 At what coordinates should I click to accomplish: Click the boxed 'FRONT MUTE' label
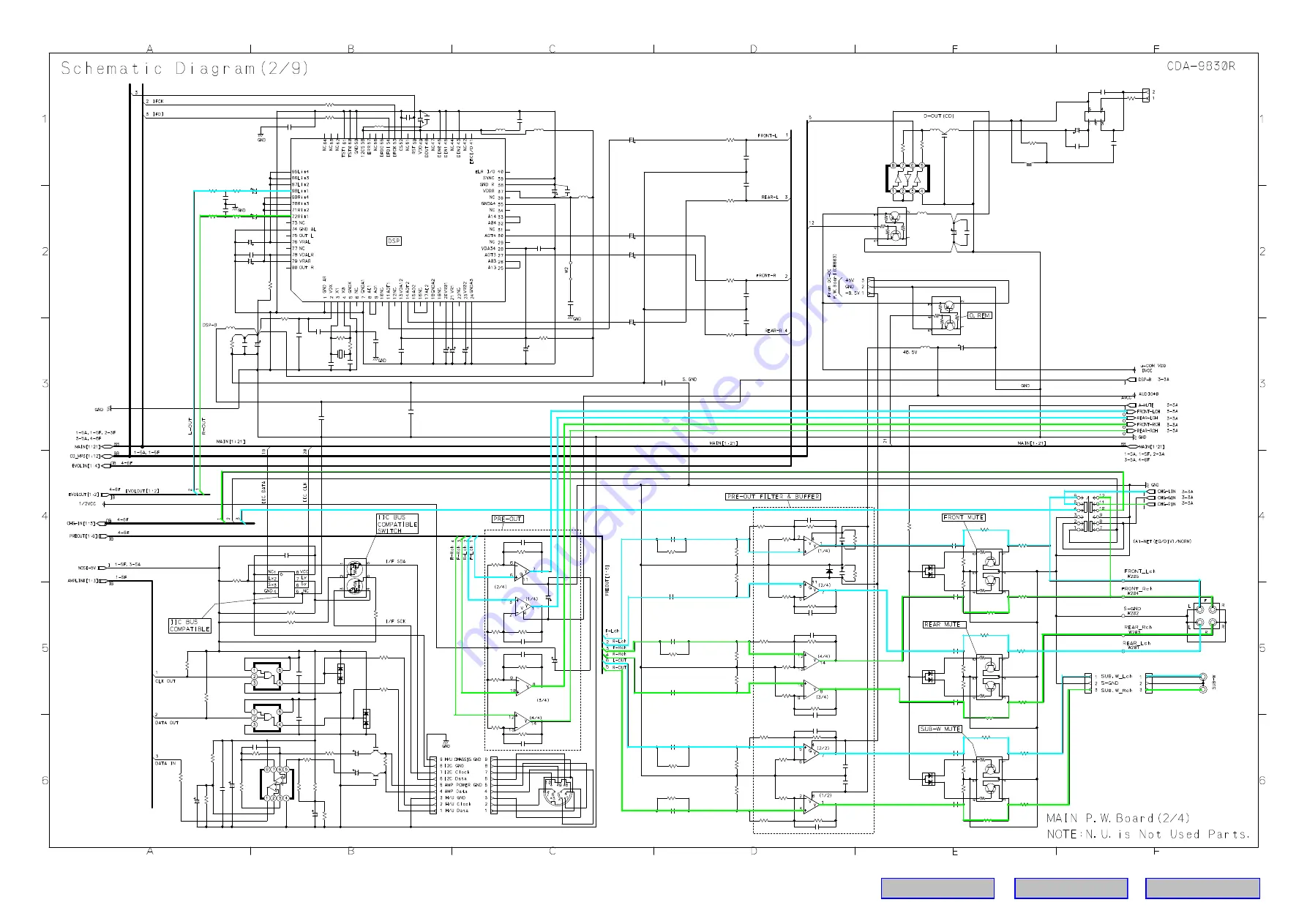(964, 517)
